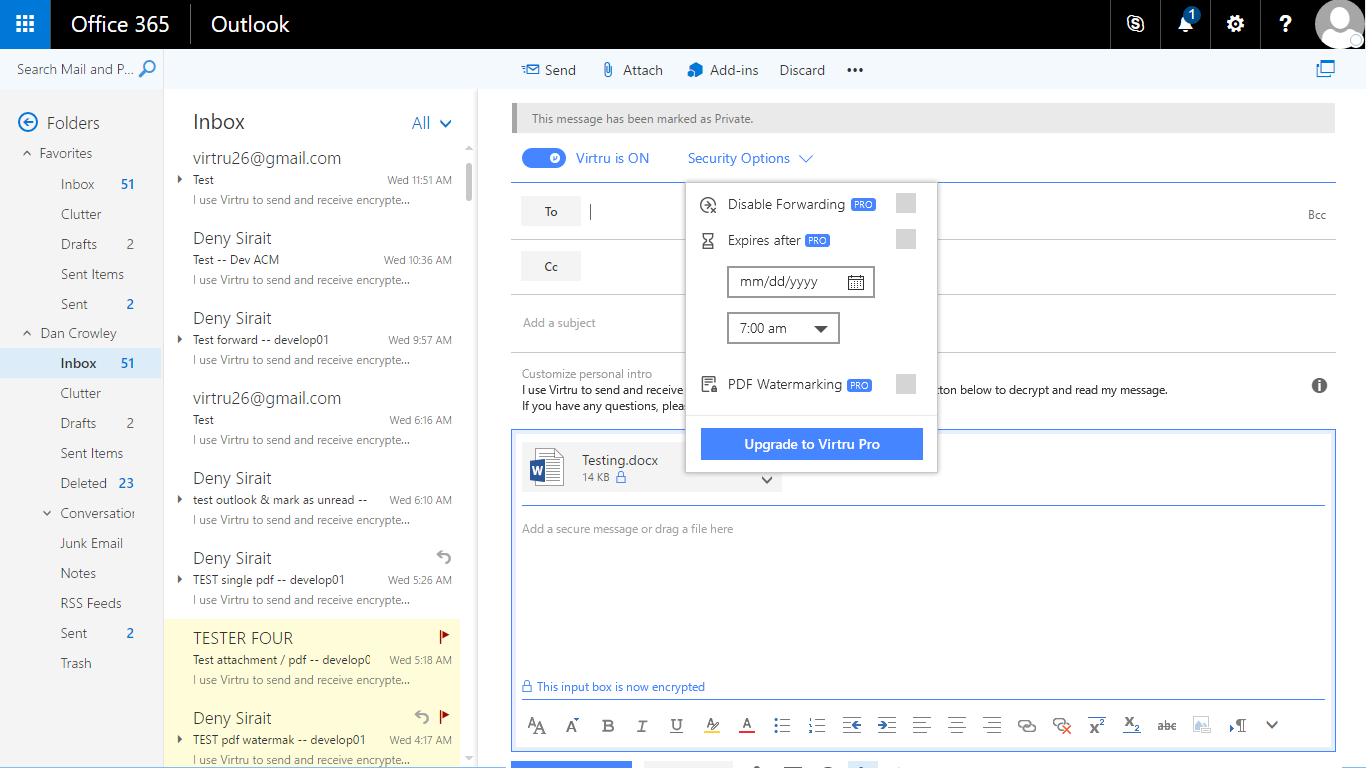The width and height of the screenshot is (1366, 768).
Task: Open the account profile picture
Action: click(1339, 24)
